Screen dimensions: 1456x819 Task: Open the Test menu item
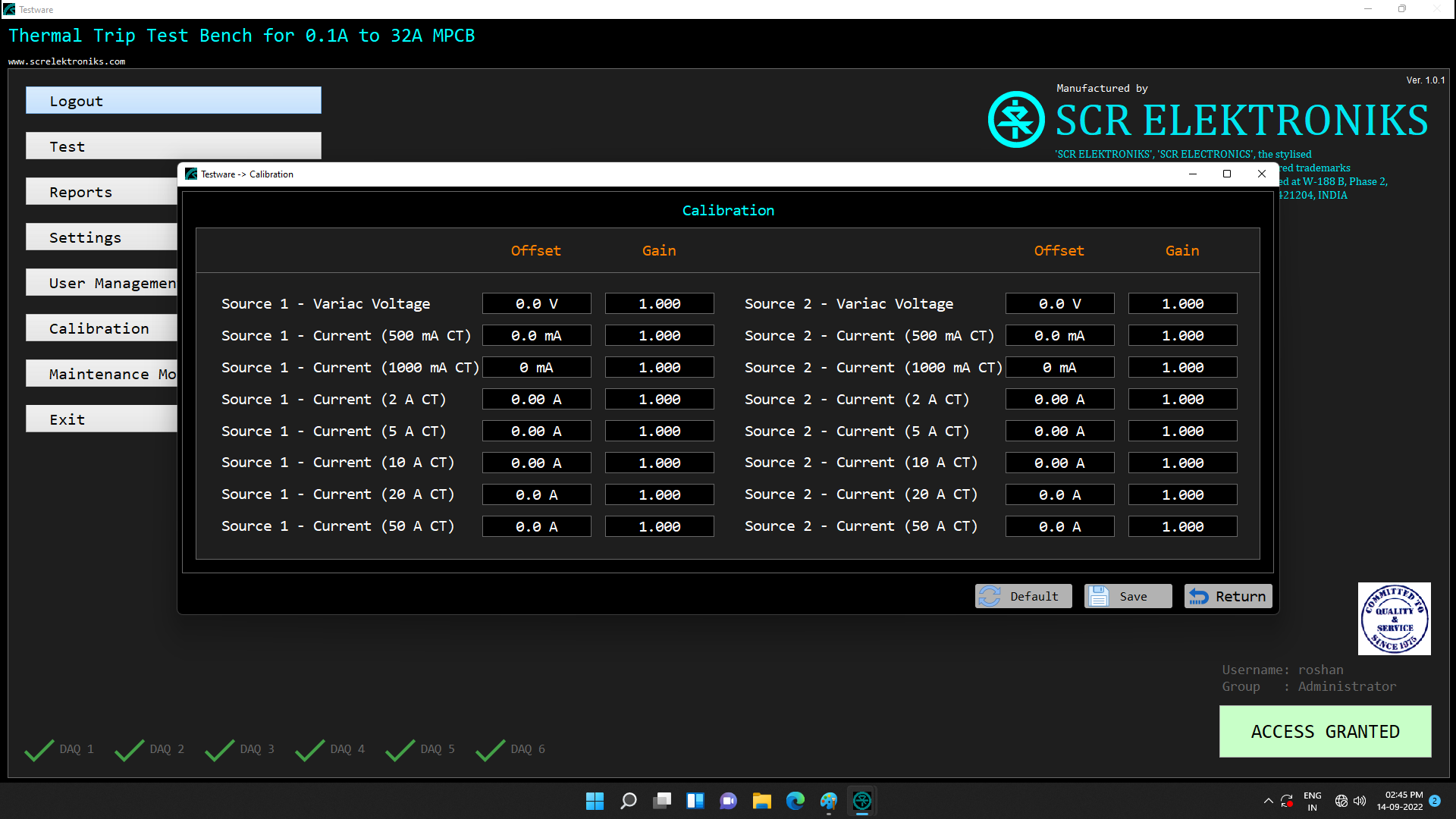tap(173, 146)
